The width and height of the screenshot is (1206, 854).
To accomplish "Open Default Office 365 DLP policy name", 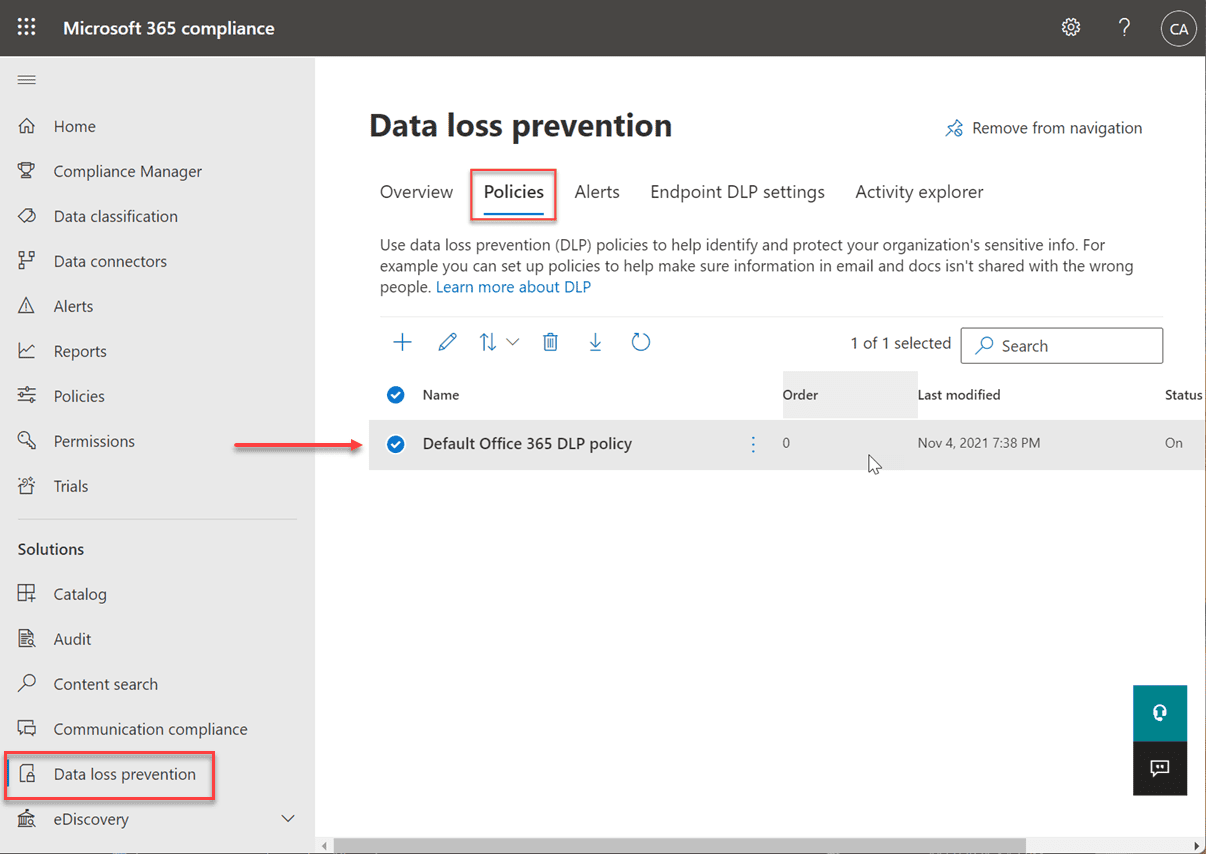I will tap(527, 444).
